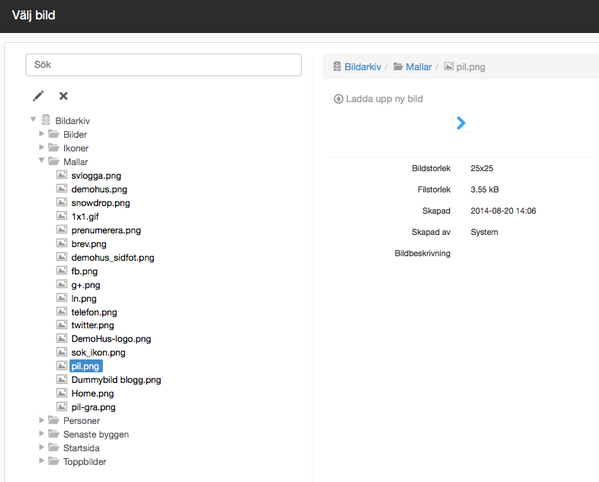Go to Mallar breadcrumb link
This screenshot has width=599, height=482.
[418, 67]
